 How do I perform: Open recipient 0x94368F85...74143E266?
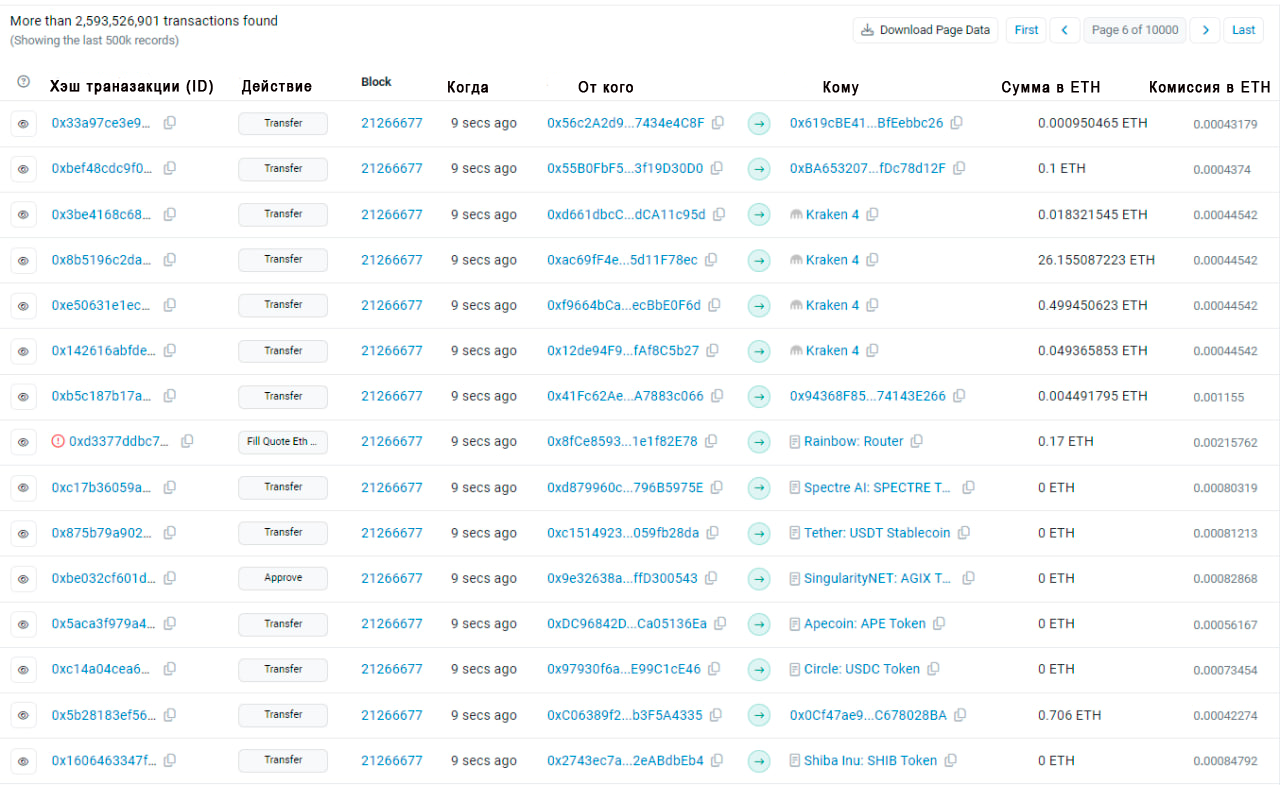click(x=868, y=396)
